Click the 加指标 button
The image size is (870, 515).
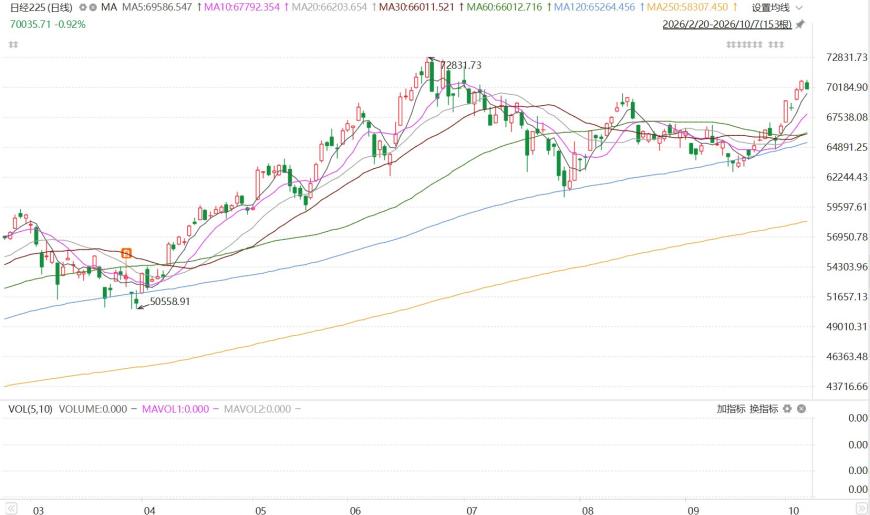(x=731, y=408)
